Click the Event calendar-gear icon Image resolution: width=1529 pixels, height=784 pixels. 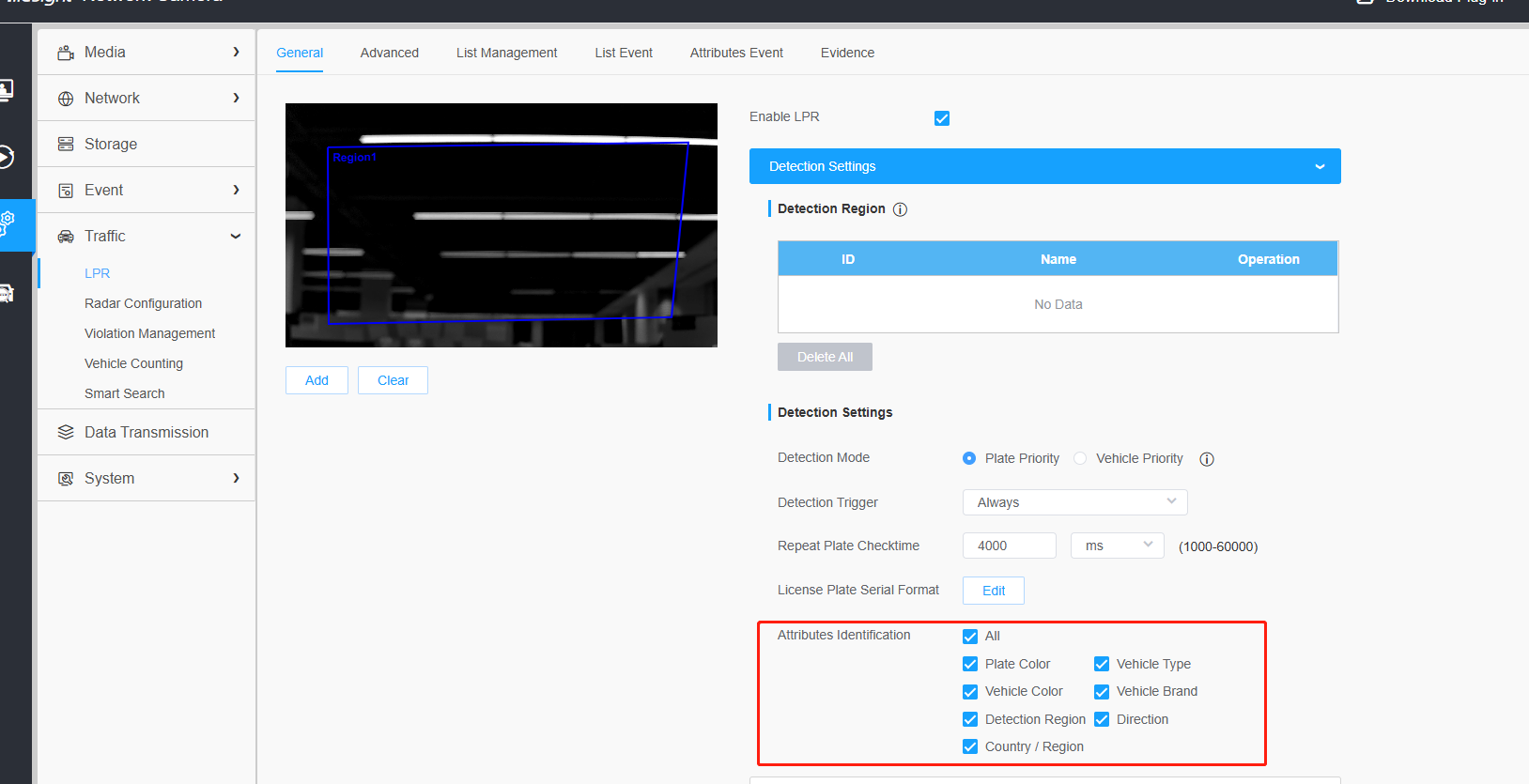(x=66, y=191)
